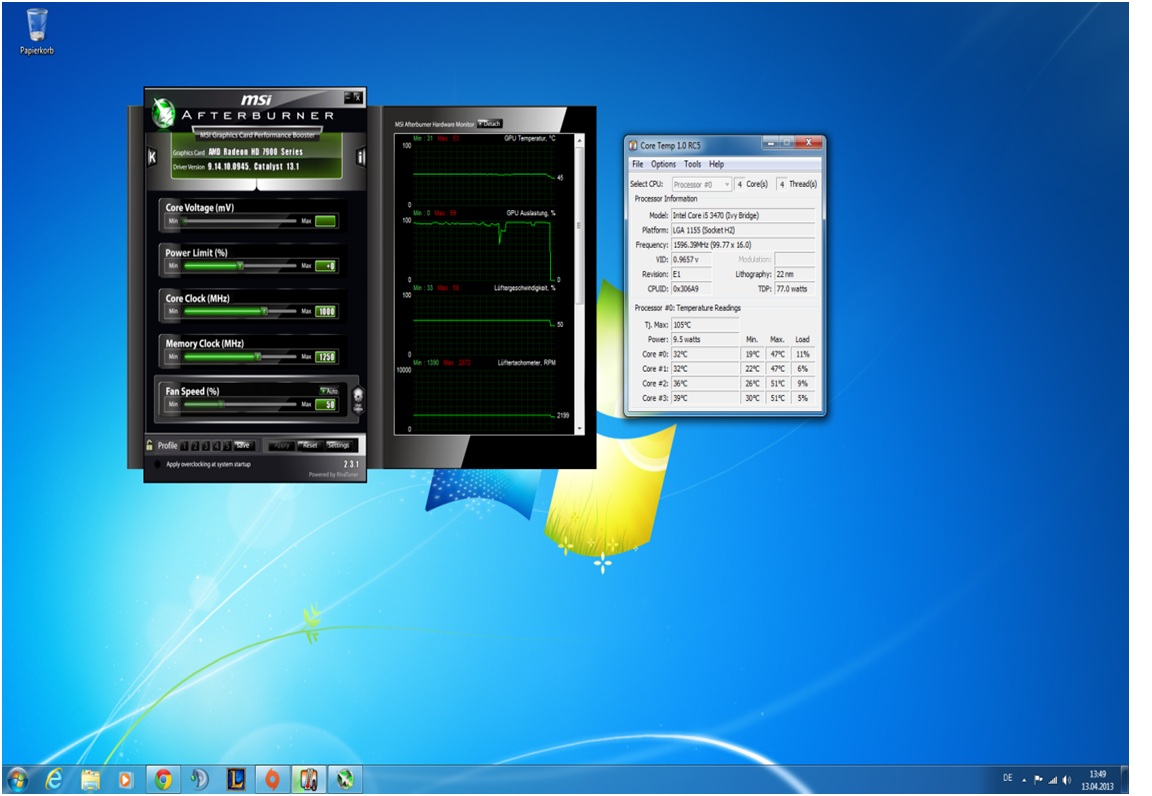
Task: Click the Platform field 'LGA 1155 (Socket H2)'
Action: pos(743,230)
